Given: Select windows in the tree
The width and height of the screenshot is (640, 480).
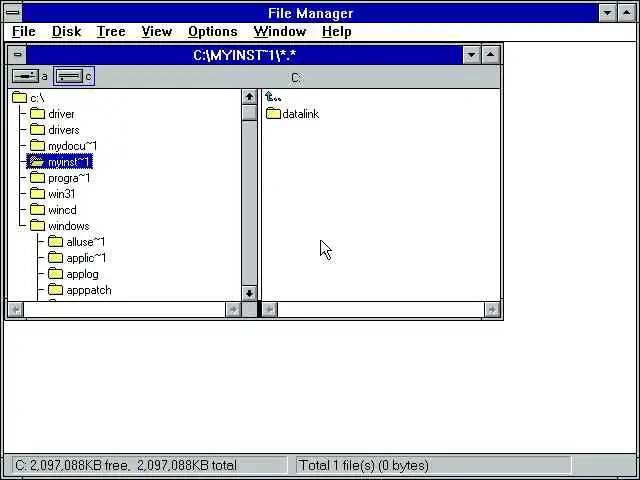Looking at the screenshot, I should [x=69, y=226].
